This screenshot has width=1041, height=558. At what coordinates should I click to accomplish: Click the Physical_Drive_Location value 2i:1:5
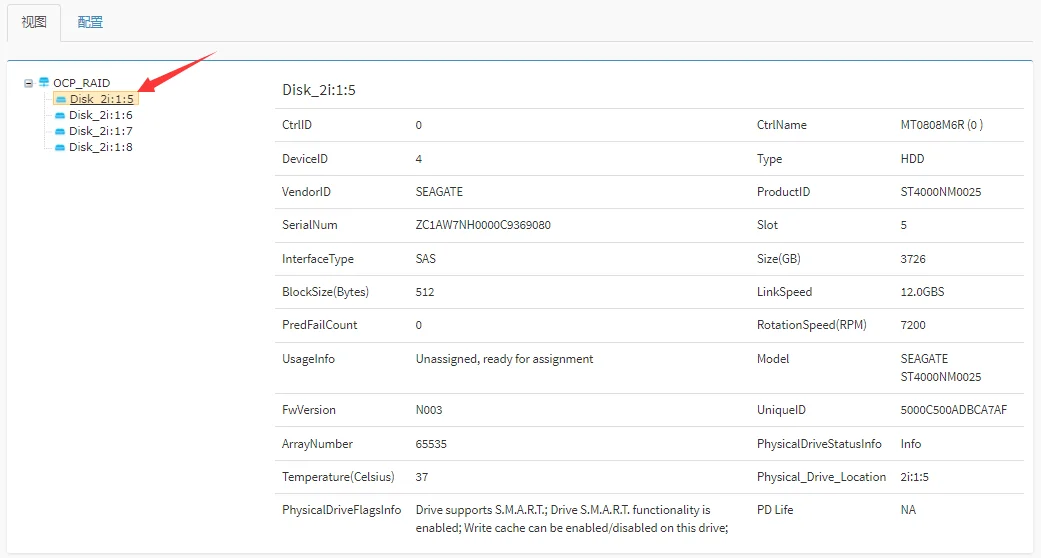(x=915, y=478)
